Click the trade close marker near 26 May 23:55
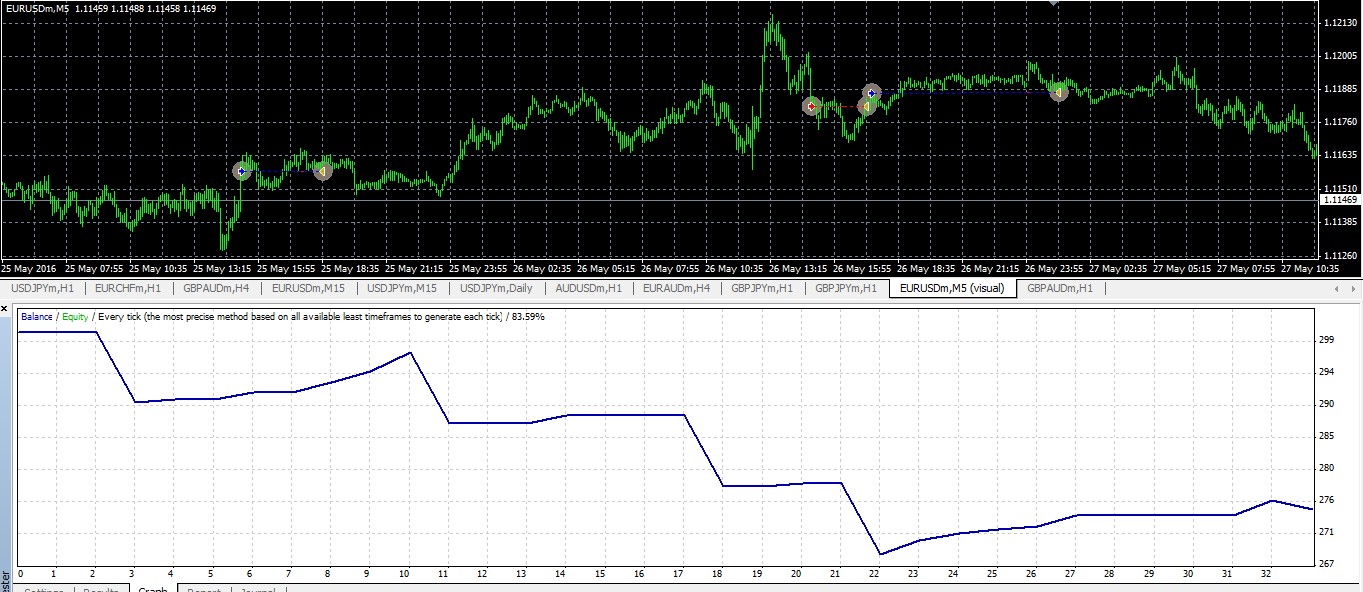 [x=1058, y=92]
